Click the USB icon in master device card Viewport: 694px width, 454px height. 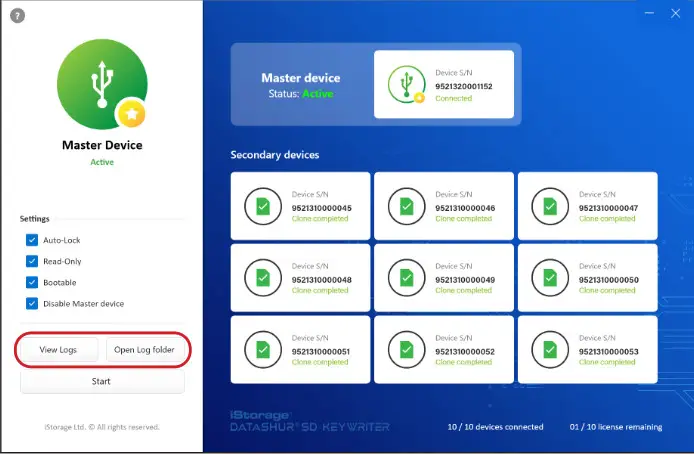407,84
